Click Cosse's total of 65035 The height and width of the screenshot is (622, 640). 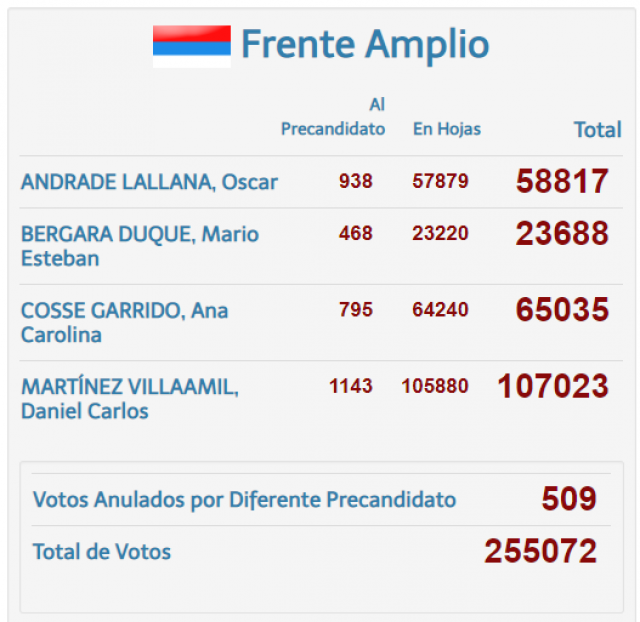[x=562, y=310]
